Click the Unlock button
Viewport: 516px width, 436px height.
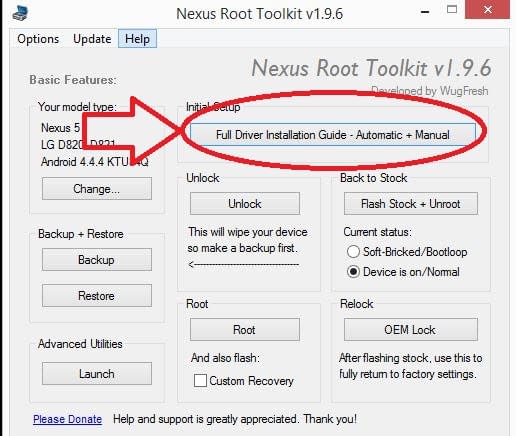[x=245, y=203]
